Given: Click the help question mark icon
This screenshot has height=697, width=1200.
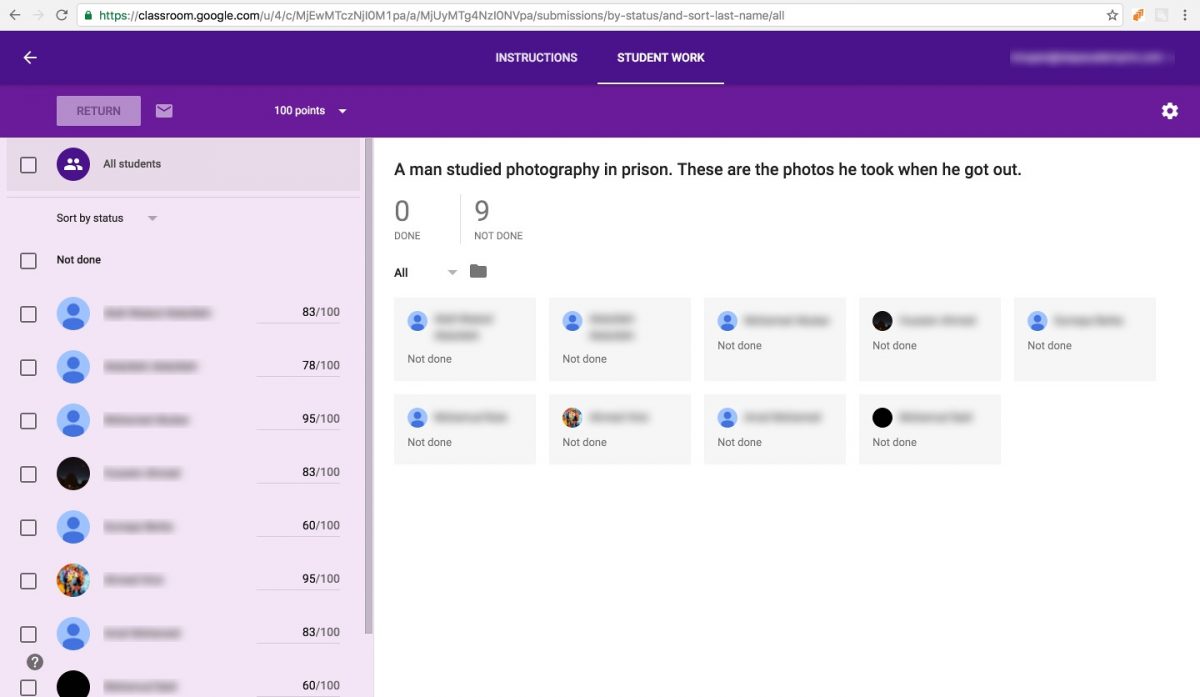Looking at the screenshot, I should pyautogui.click(x=34, y=662).
